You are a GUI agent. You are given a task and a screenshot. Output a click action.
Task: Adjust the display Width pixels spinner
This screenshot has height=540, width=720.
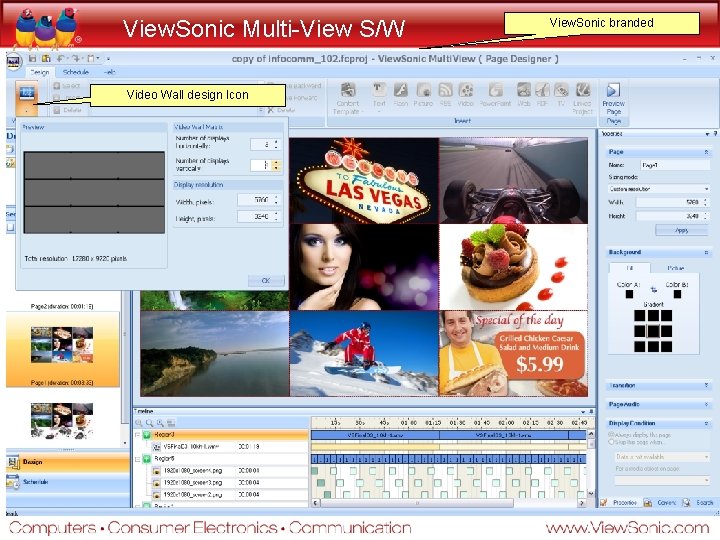point(276,200)
